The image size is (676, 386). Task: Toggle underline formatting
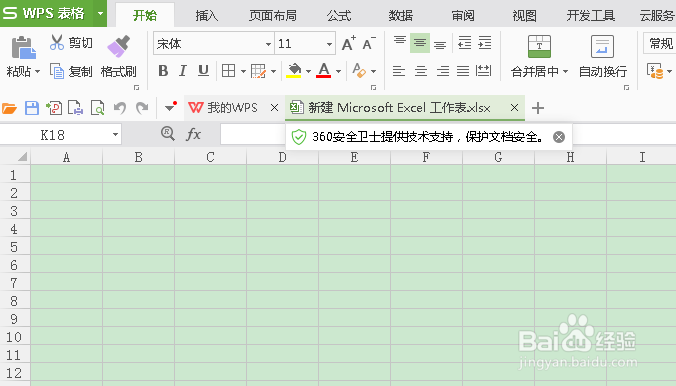[203, 70]
